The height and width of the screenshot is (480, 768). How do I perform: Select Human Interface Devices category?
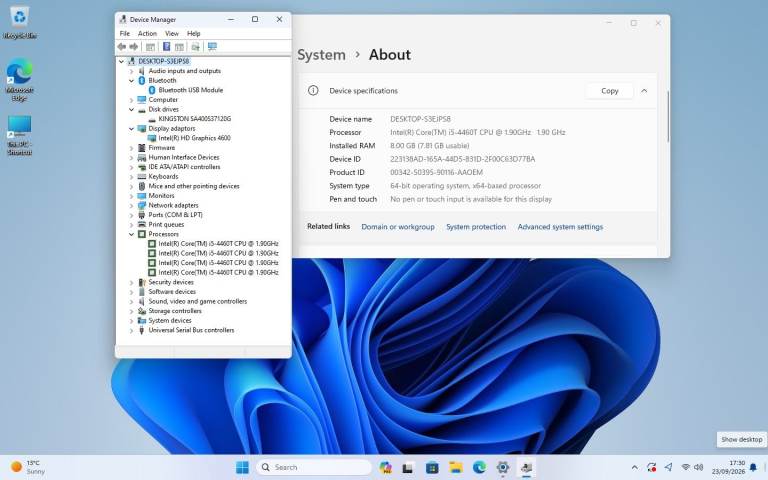[184, 157]
